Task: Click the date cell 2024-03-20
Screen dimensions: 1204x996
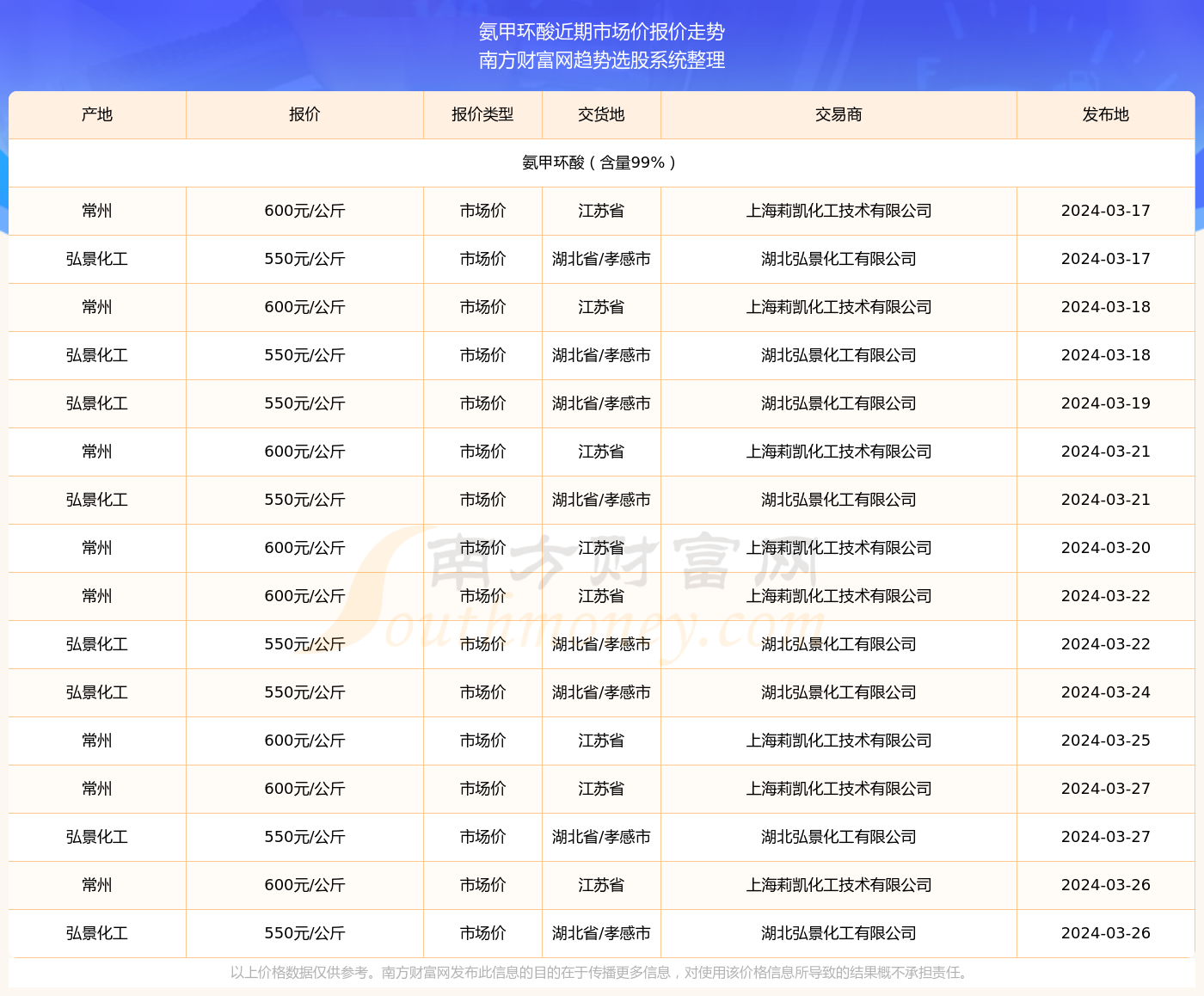Action: tap(1106, 548)
